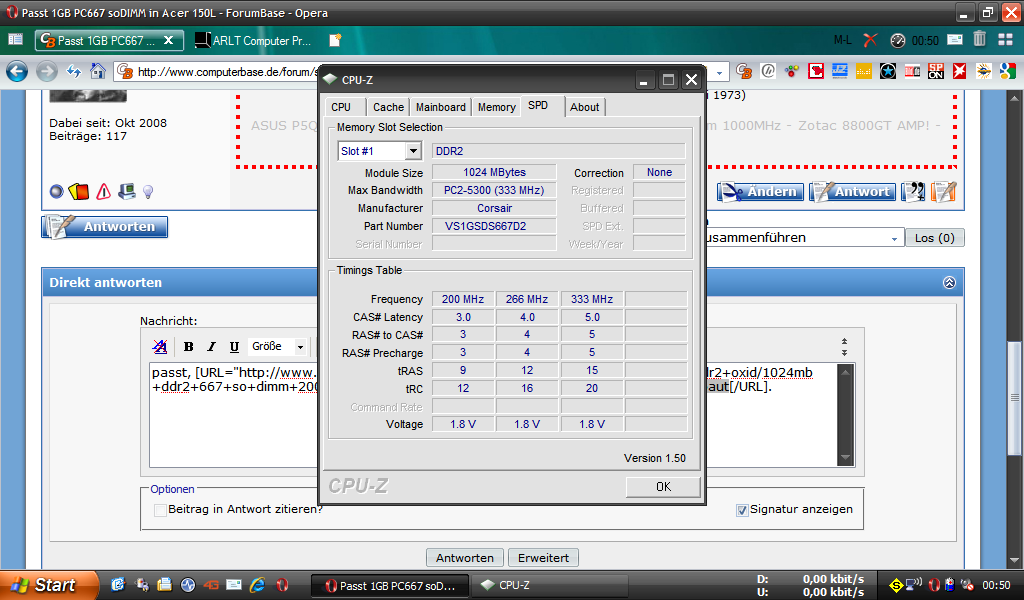Click the red X icon in tab bar
This screenshot has height=600, width=1024.
[x=871, y=40]
